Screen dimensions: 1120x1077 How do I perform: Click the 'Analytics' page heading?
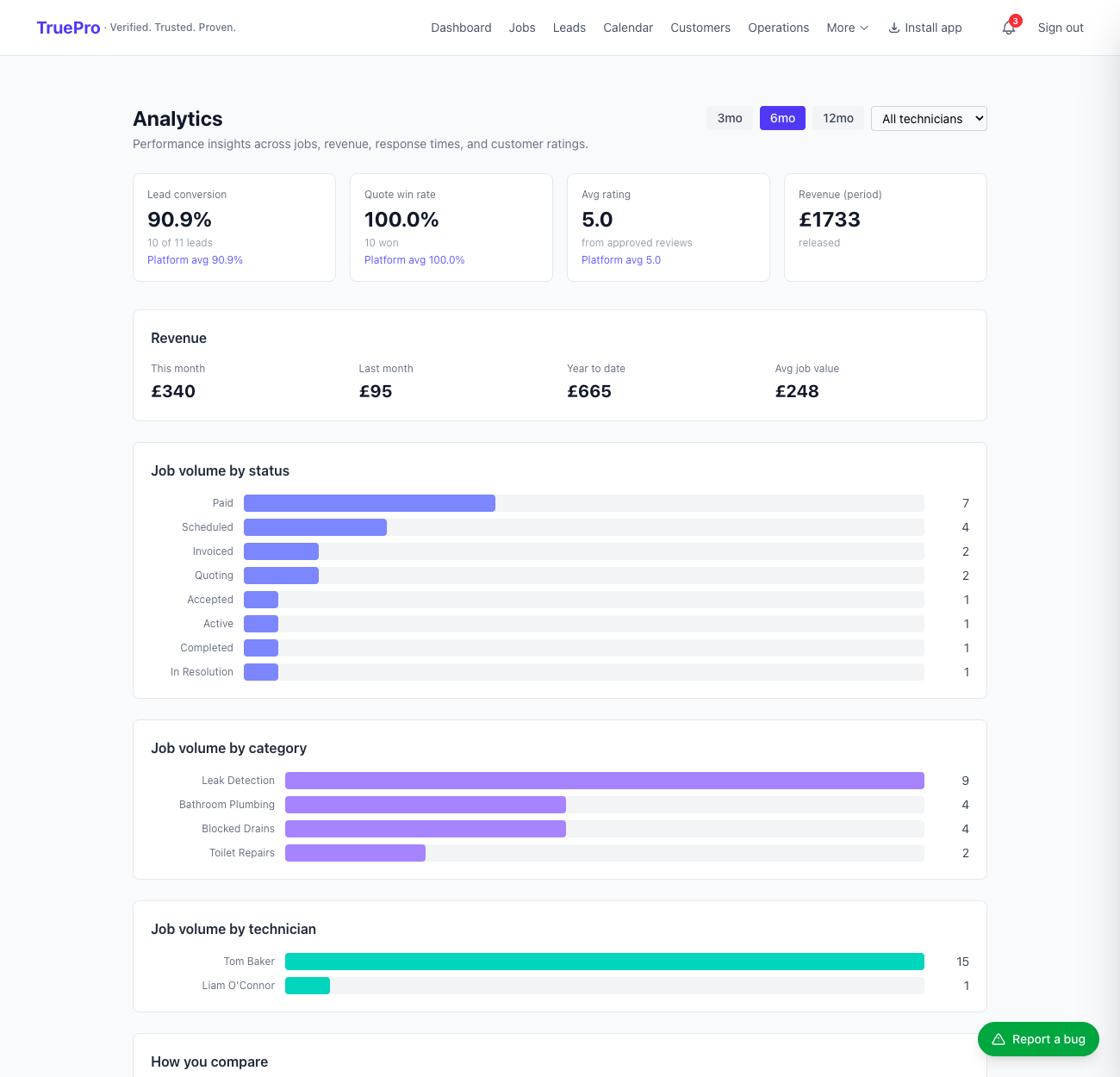pyautogui.click(x=177, y=119)
